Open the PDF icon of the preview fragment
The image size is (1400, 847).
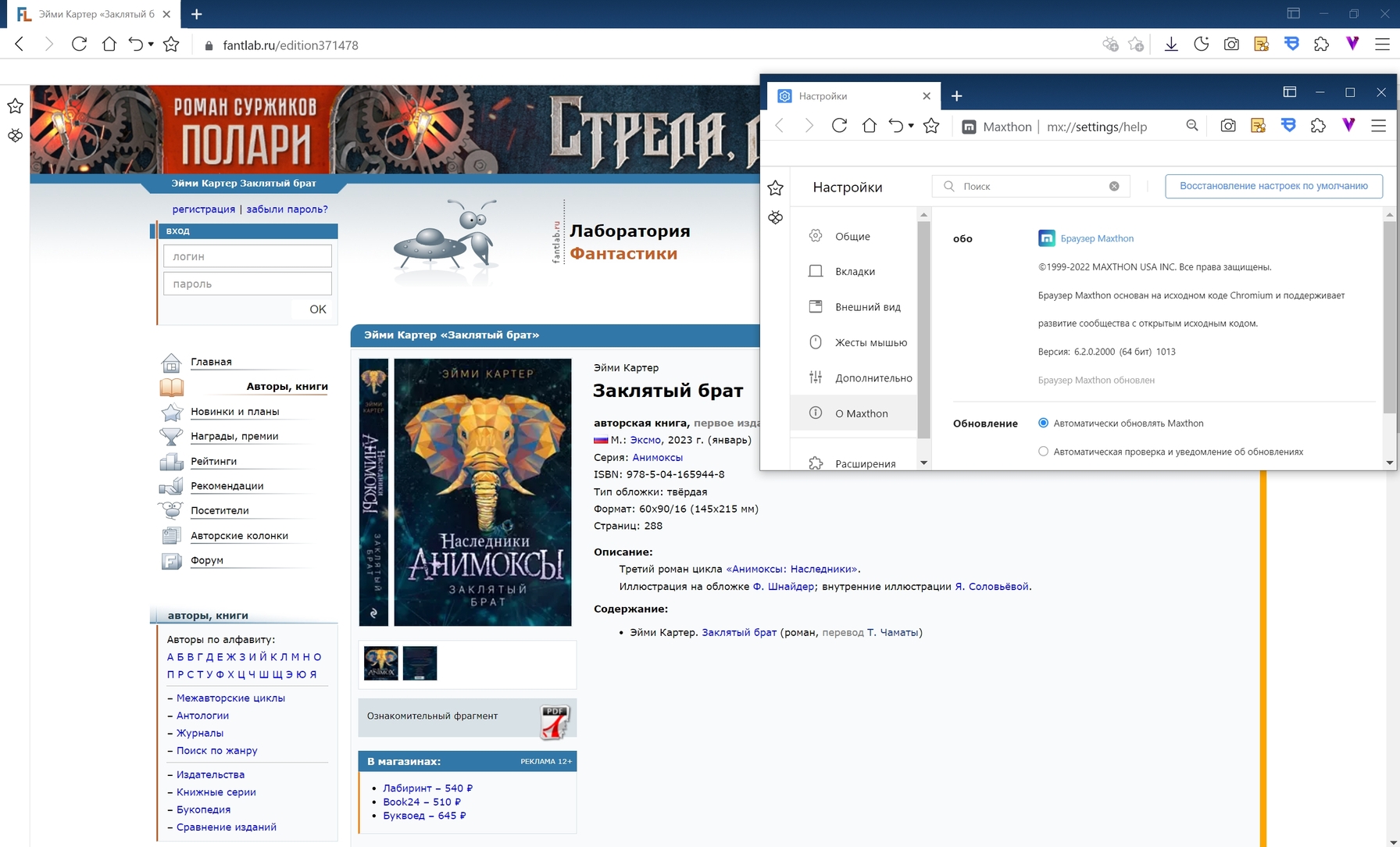(x=555, y=721)
